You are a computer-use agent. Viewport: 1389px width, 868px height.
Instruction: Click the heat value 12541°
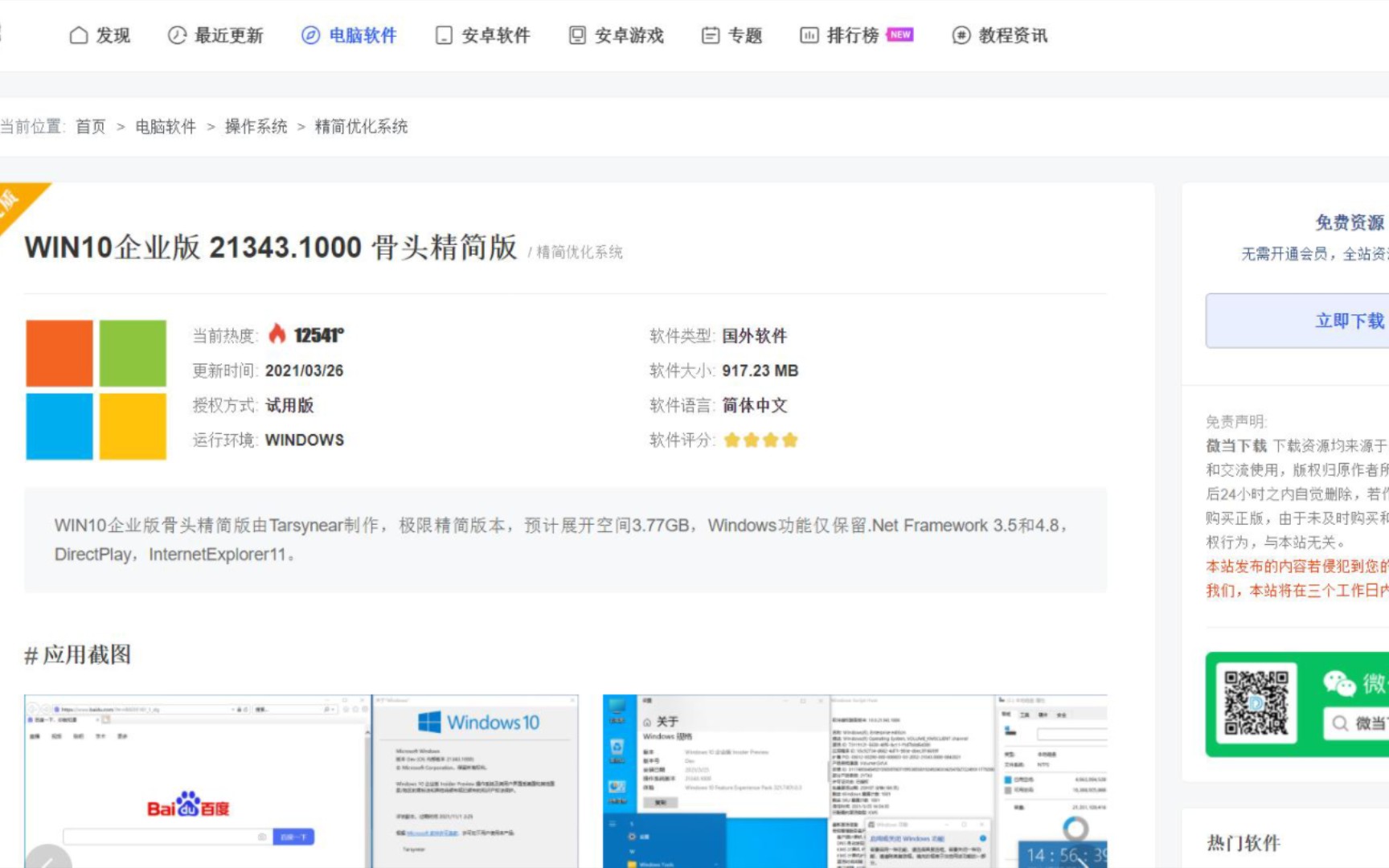click(x=319, y=335)
